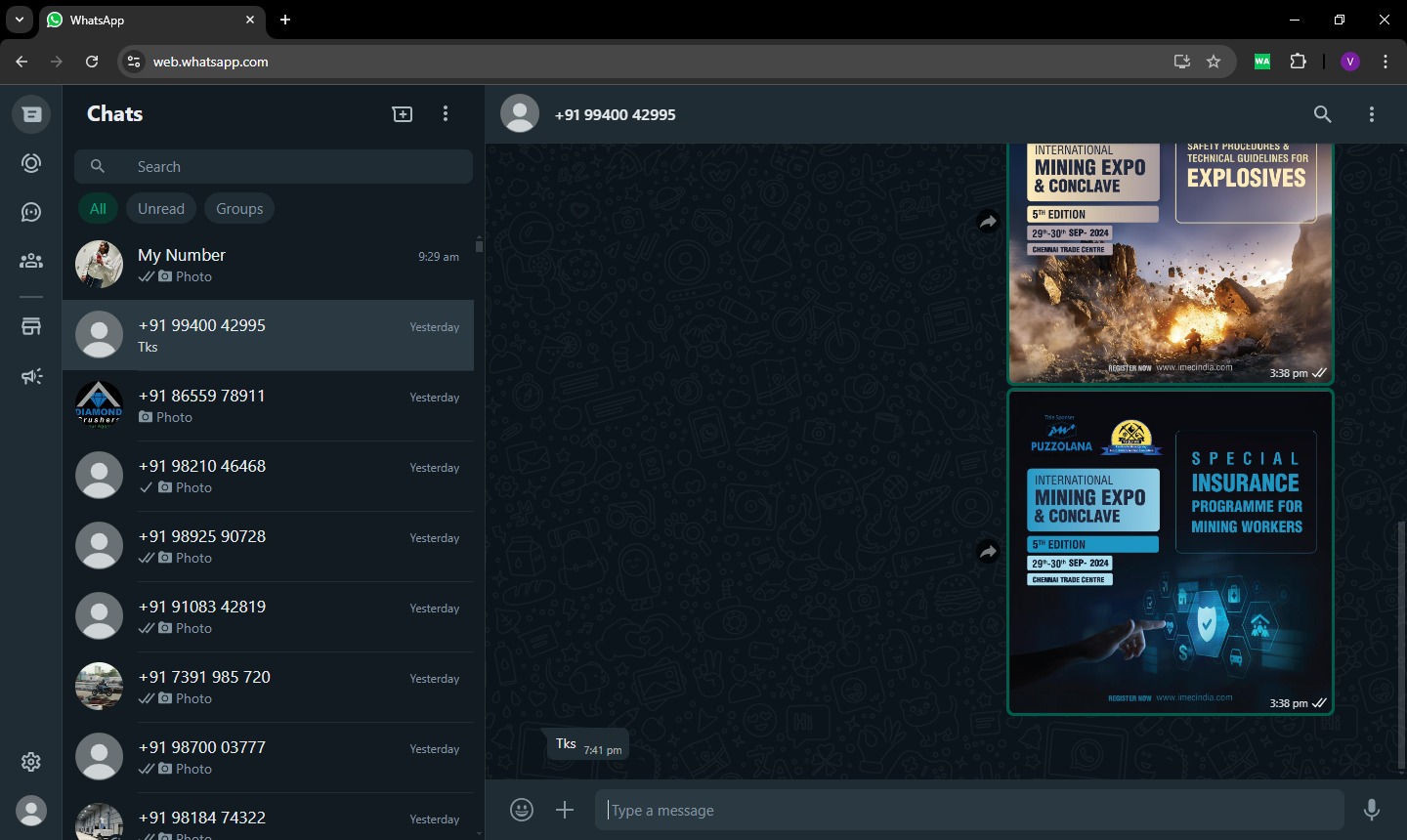Open the advertise megaphone icon
This screenshot has width=1407, height=840.
pos(31,376)
